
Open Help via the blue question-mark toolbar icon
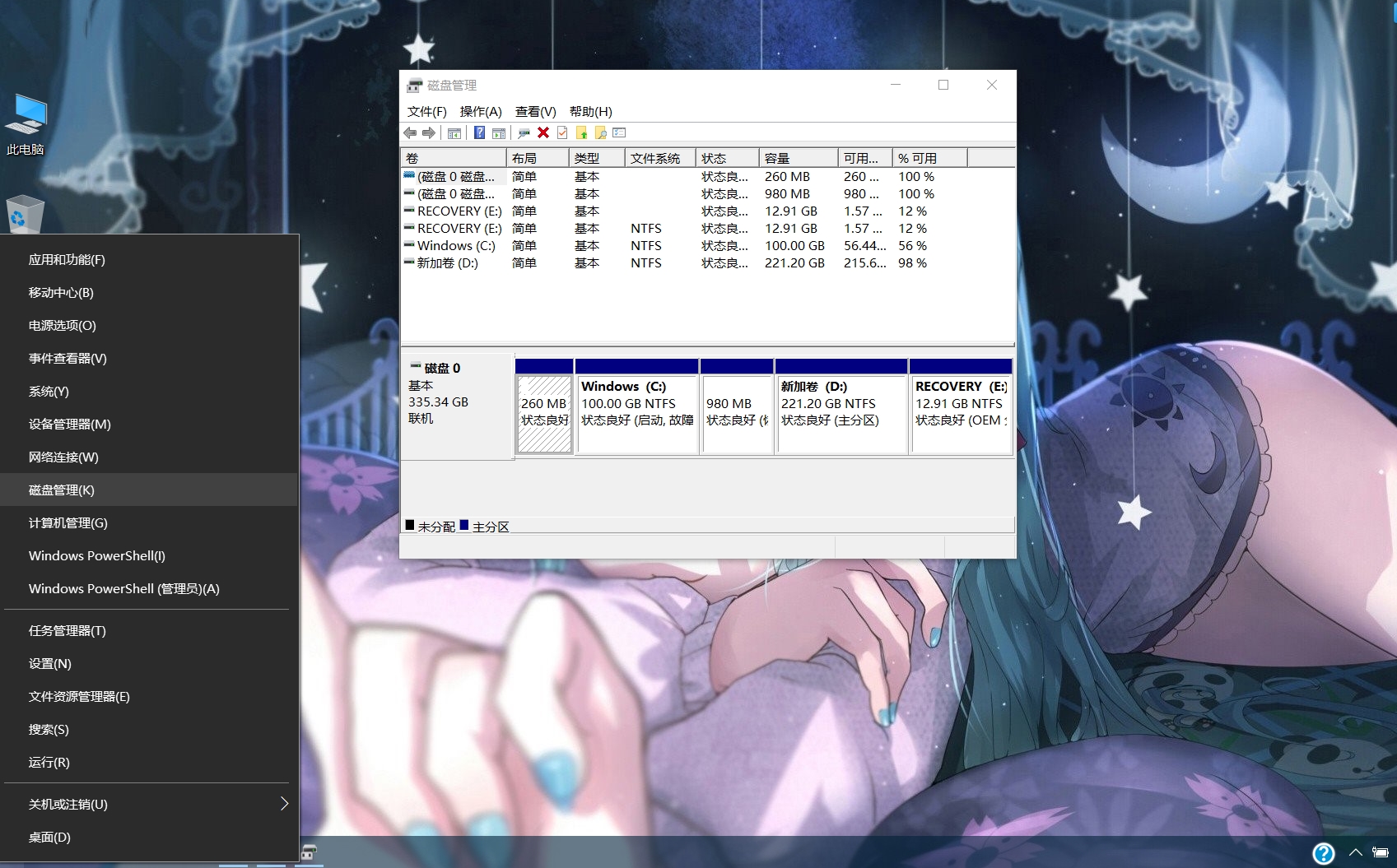(x=479, y=132)
